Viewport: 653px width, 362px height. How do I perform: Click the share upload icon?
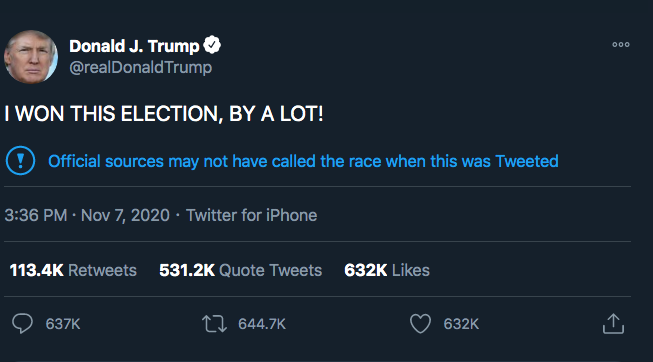pyautogui.click(x=613, y=324)
